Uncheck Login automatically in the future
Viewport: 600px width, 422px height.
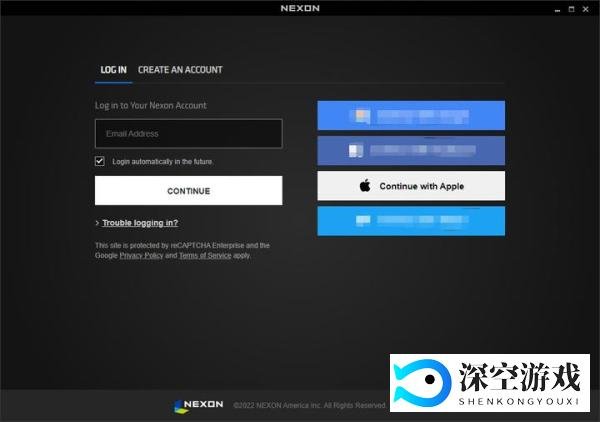[99, 161]
